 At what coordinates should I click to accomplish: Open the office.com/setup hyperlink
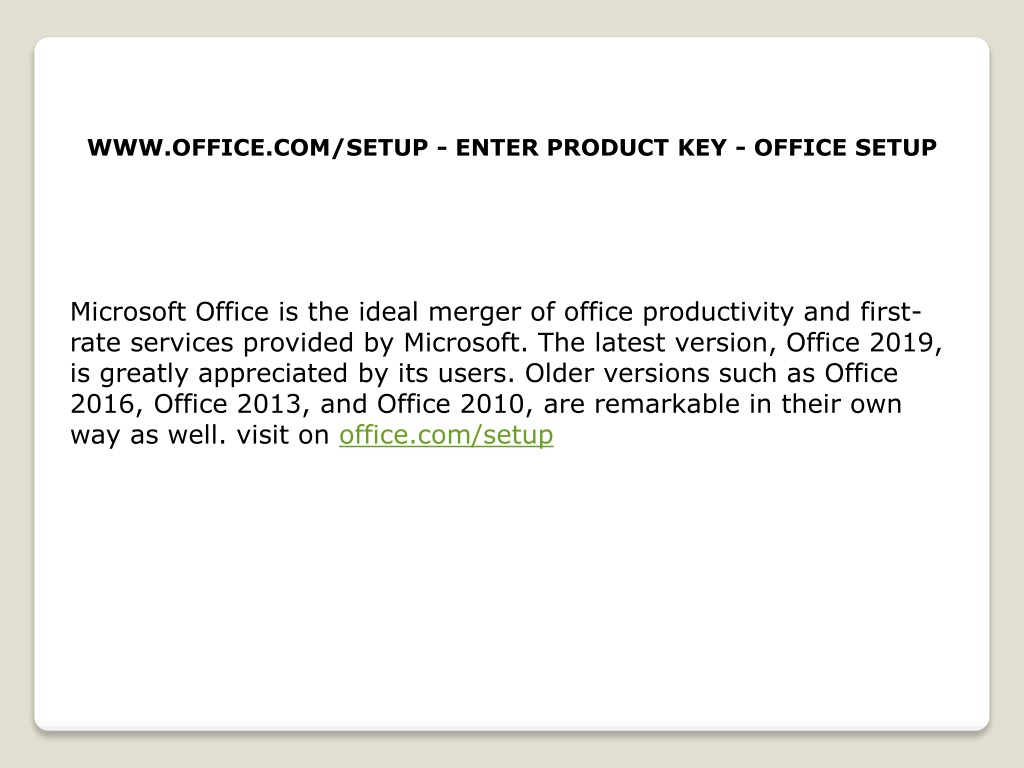click(446, 435)
